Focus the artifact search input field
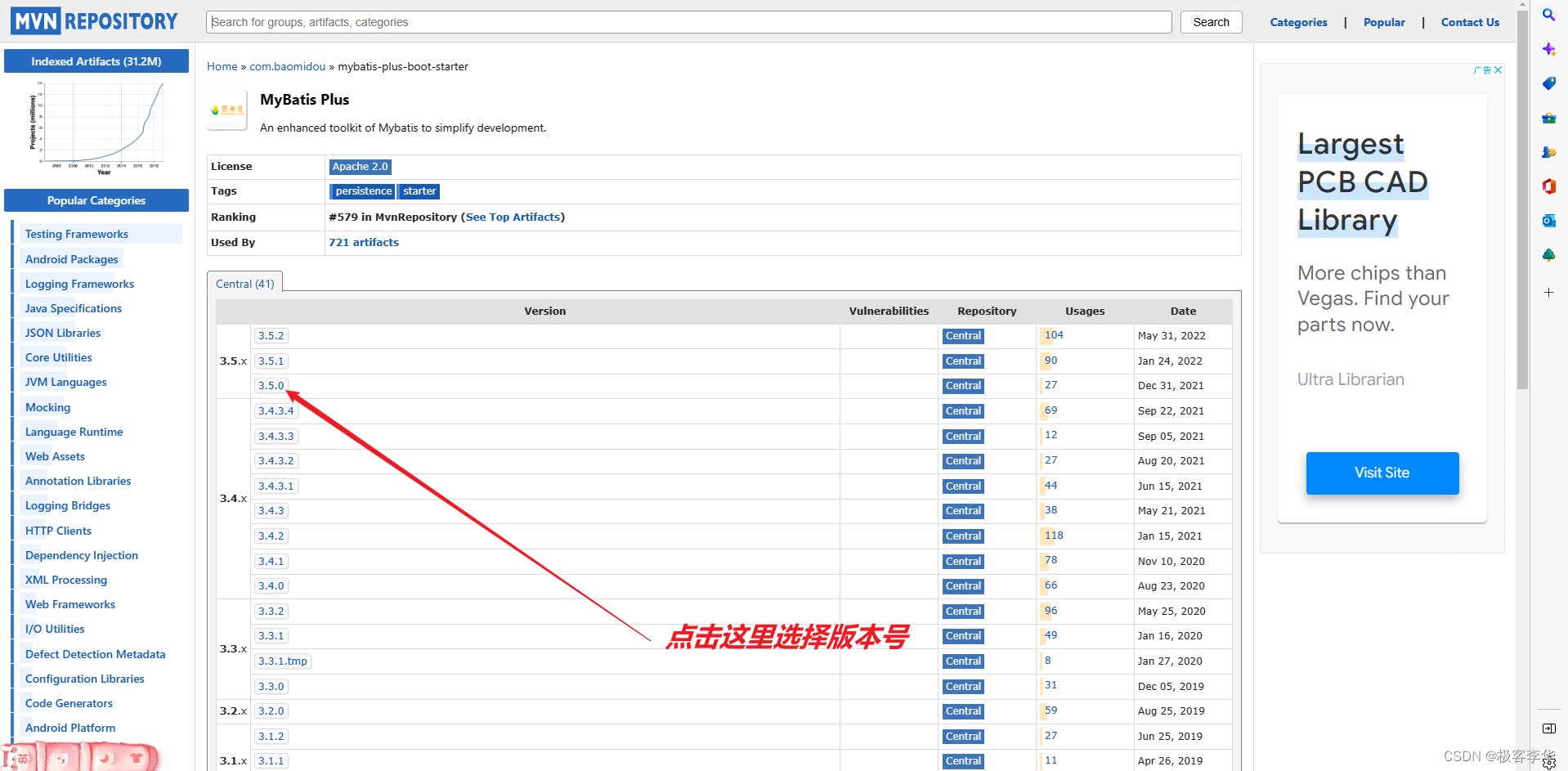The width and height of the screenshot is (1568, 771). (689, 22)
